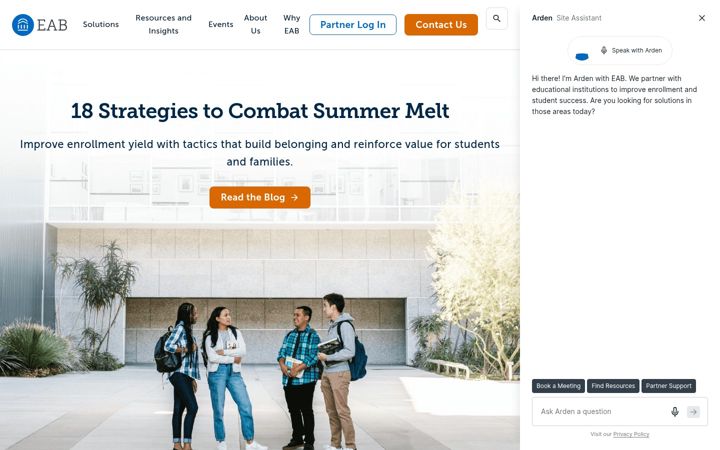Open the site search magnifier icon
Image resolution: width=720 pixels, height=450 pixels.
point(496,18)
